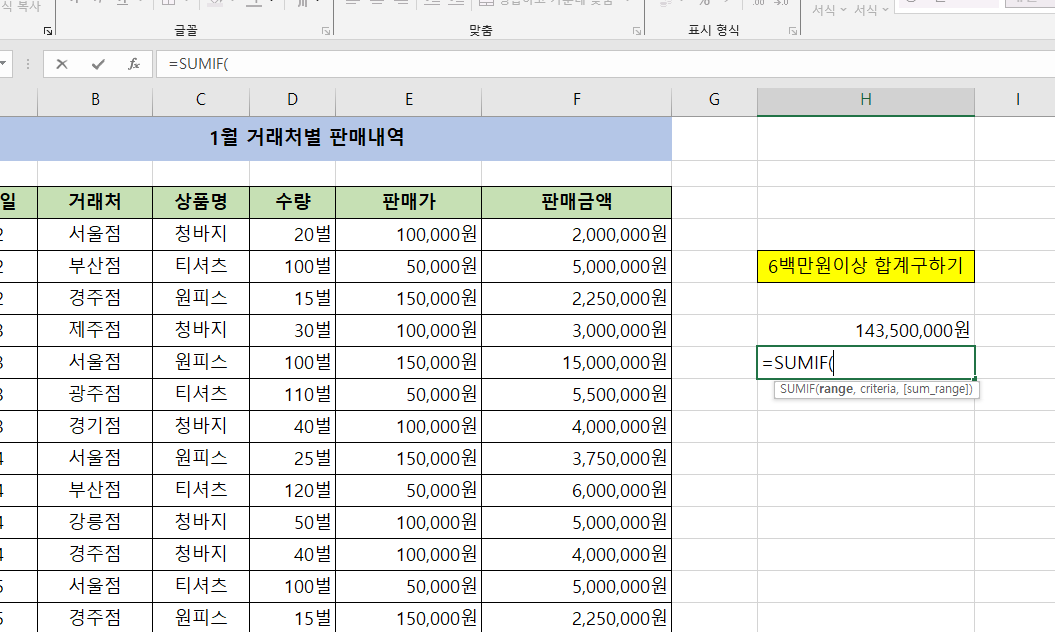
Task: Open the clipboard group dialog launcher
Action: [48, 31]
